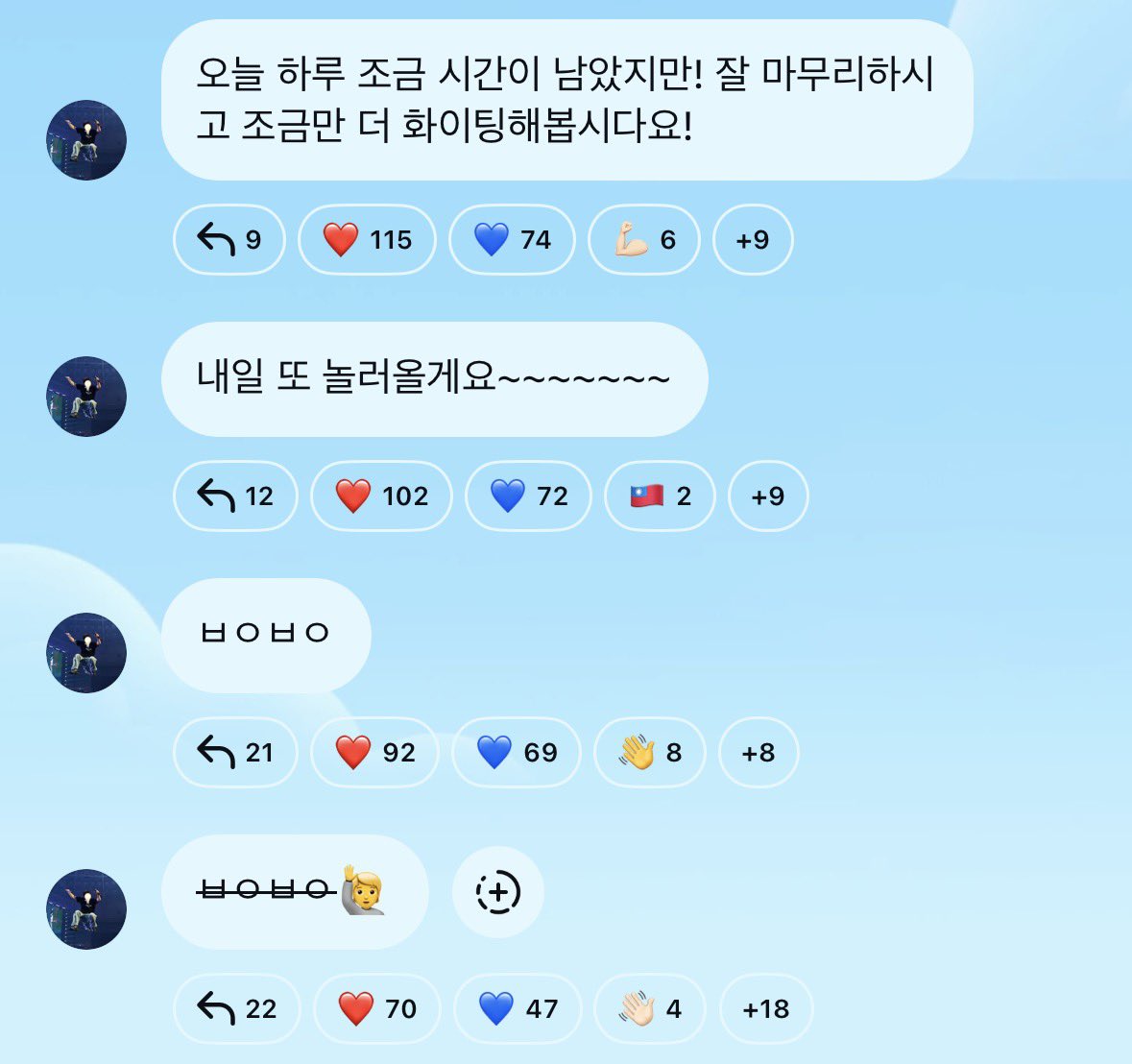Screen dimensions: 1132x1064
Task: Tap red heart reaction with 102
Action: [381, 496]
